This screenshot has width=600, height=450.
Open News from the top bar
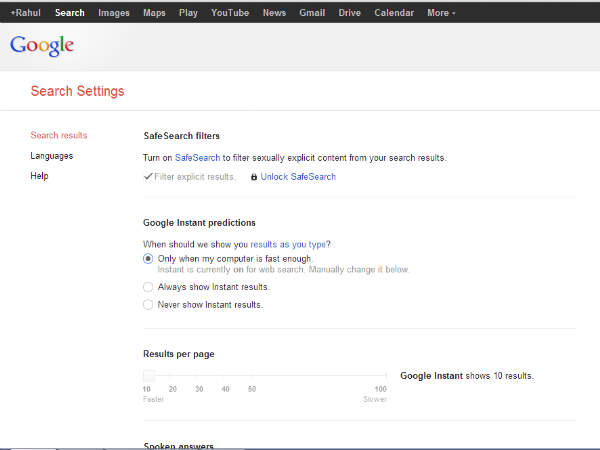[x=274, y=13]
